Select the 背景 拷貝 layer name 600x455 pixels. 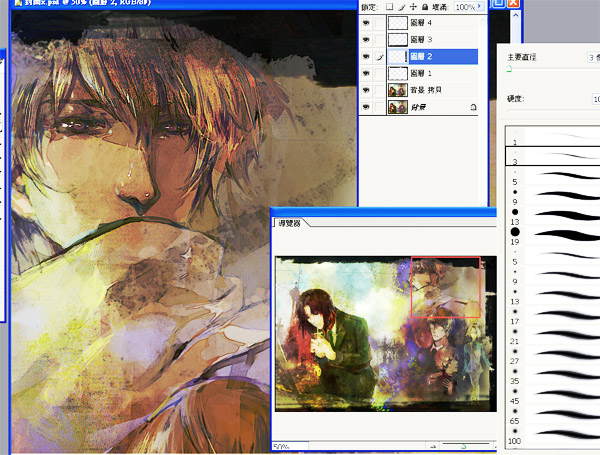click(x=426, y=90)
